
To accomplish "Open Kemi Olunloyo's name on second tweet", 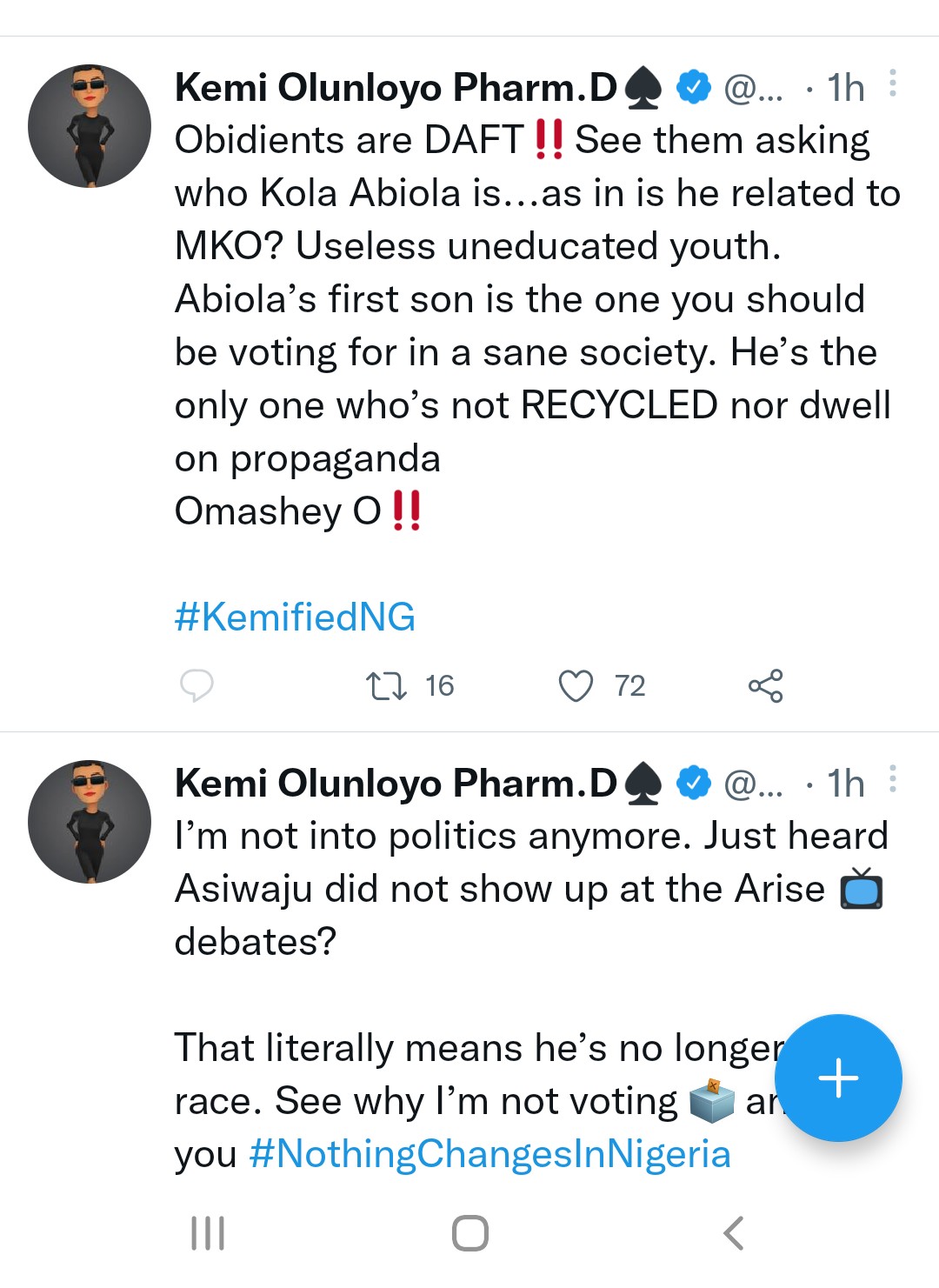I will click(x=396, y=784).
